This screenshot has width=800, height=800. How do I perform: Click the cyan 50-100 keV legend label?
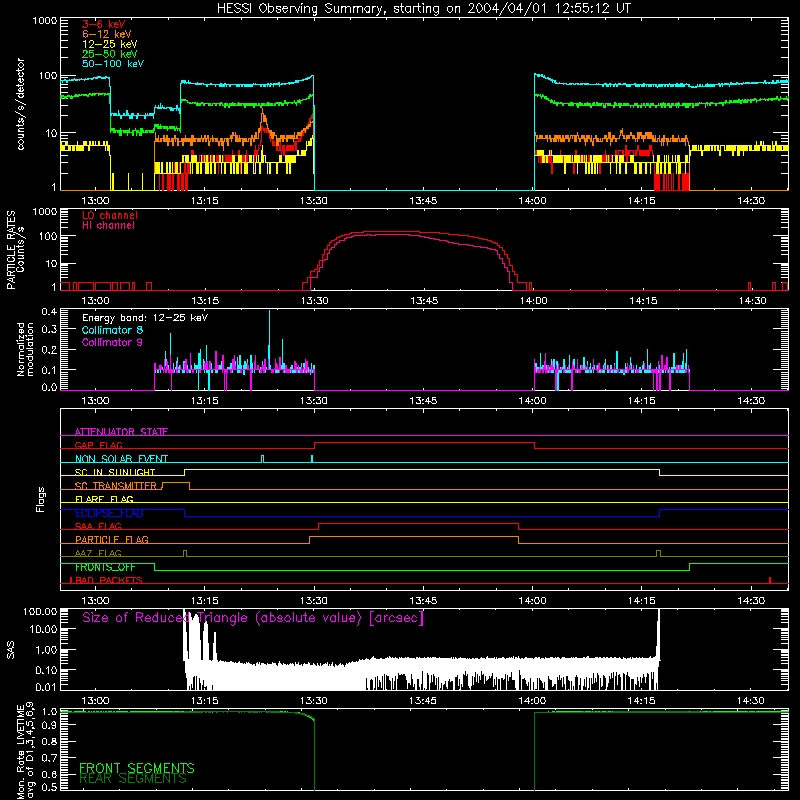coord(113,64)
